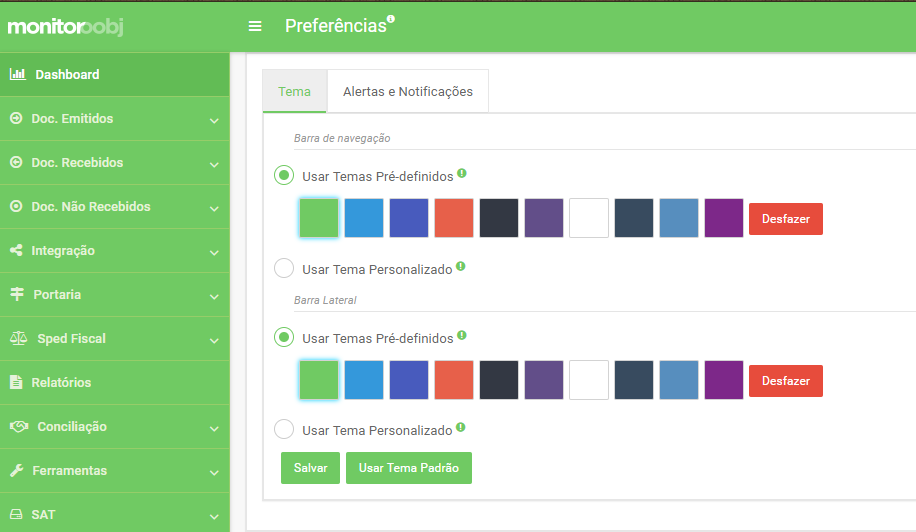Expand the Doc. Recebidos chevron

coord(214,165)
